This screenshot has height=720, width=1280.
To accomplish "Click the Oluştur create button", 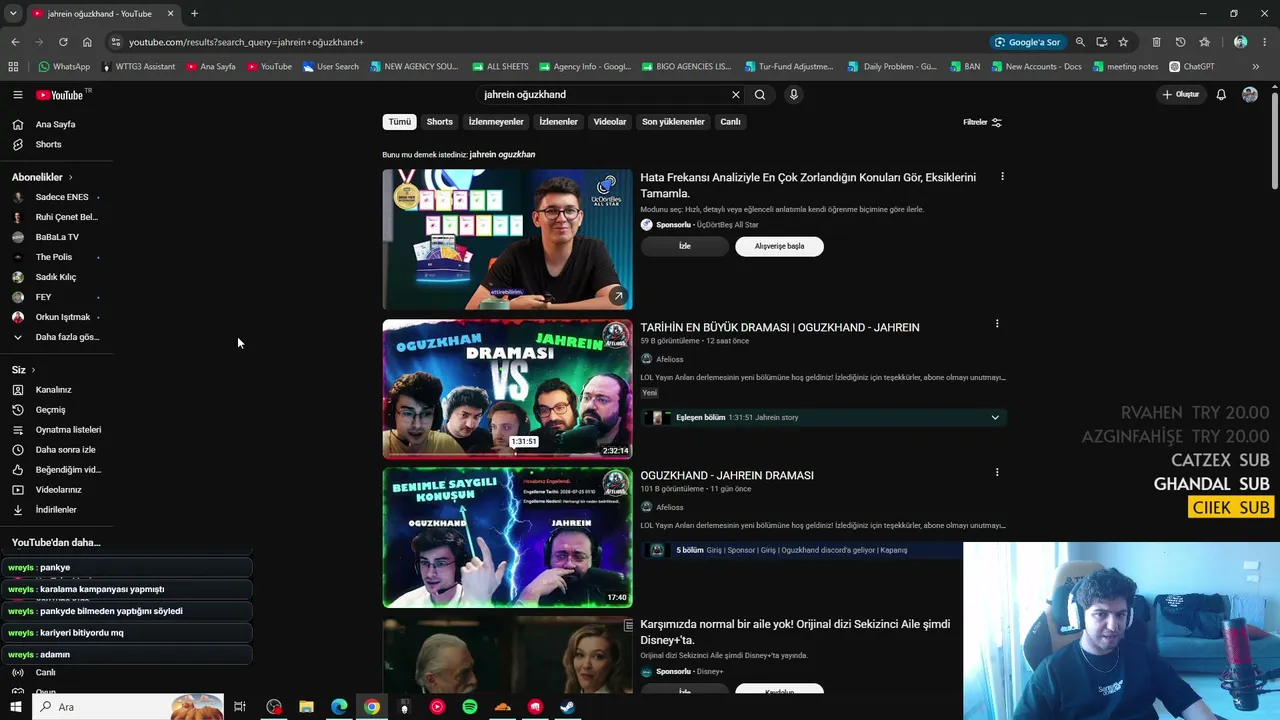I will pos(1180,95).
